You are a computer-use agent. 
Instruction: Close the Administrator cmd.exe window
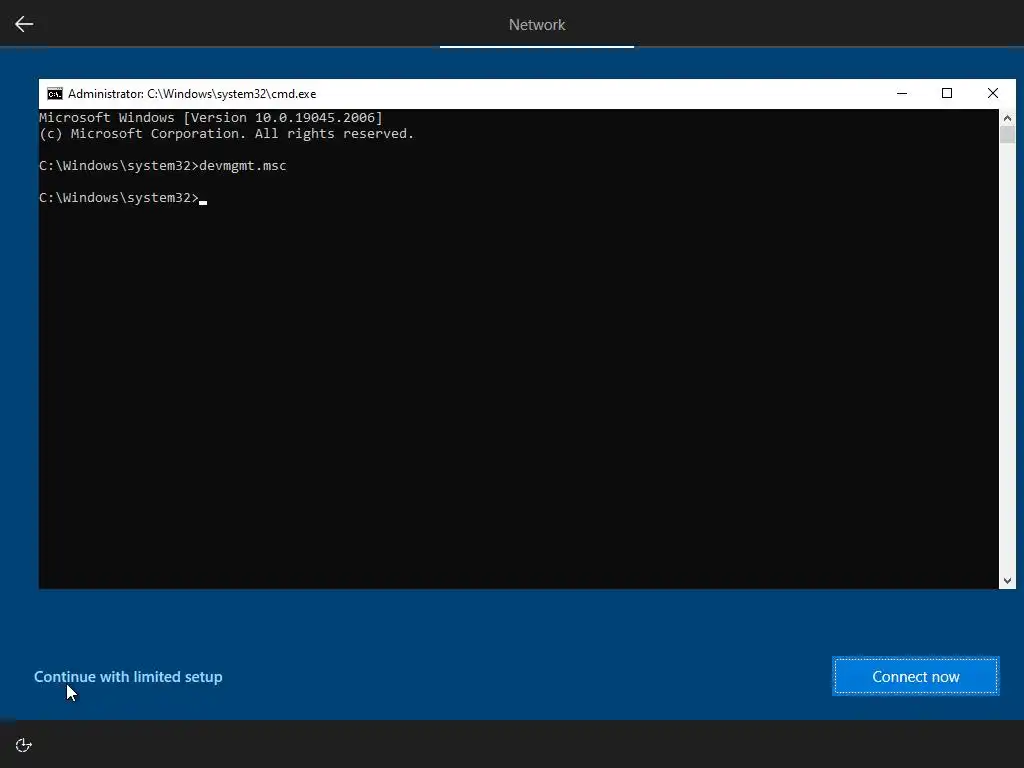(993, 93)
